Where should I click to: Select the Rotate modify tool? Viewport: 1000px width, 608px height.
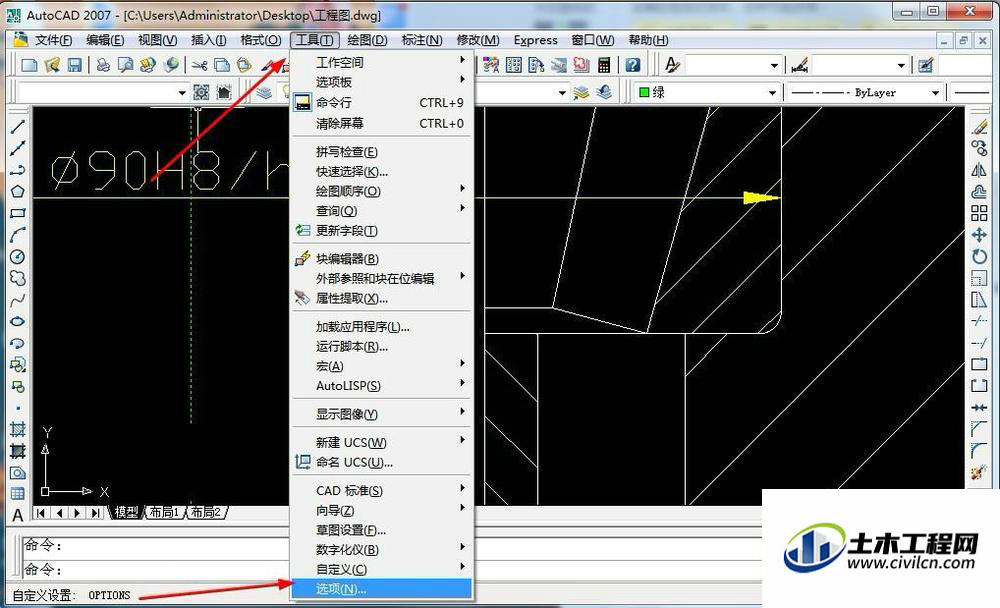(979, 256)
